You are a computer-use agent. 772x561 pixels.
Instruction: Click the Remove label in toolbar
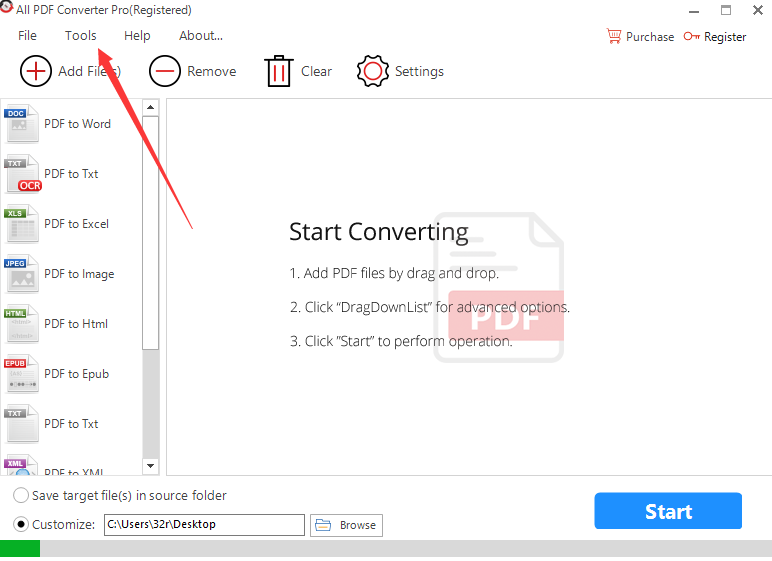tap(212, 71)
